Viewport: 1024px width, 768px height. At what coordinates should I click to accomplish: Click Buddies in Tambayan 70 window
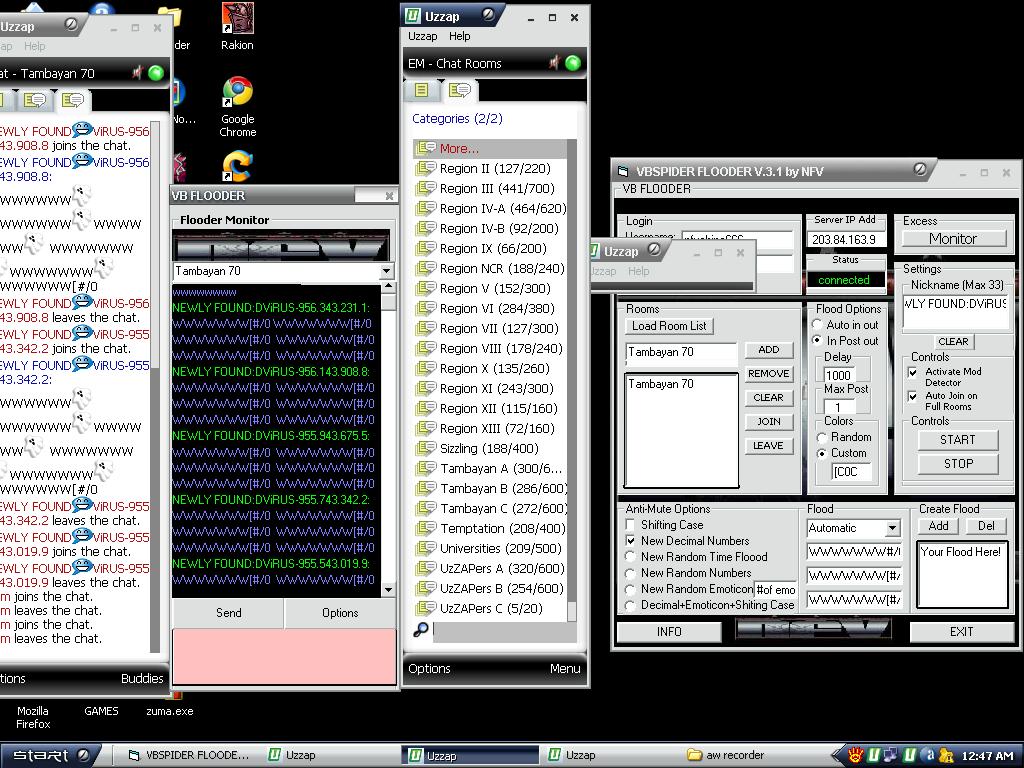[142, 679]
